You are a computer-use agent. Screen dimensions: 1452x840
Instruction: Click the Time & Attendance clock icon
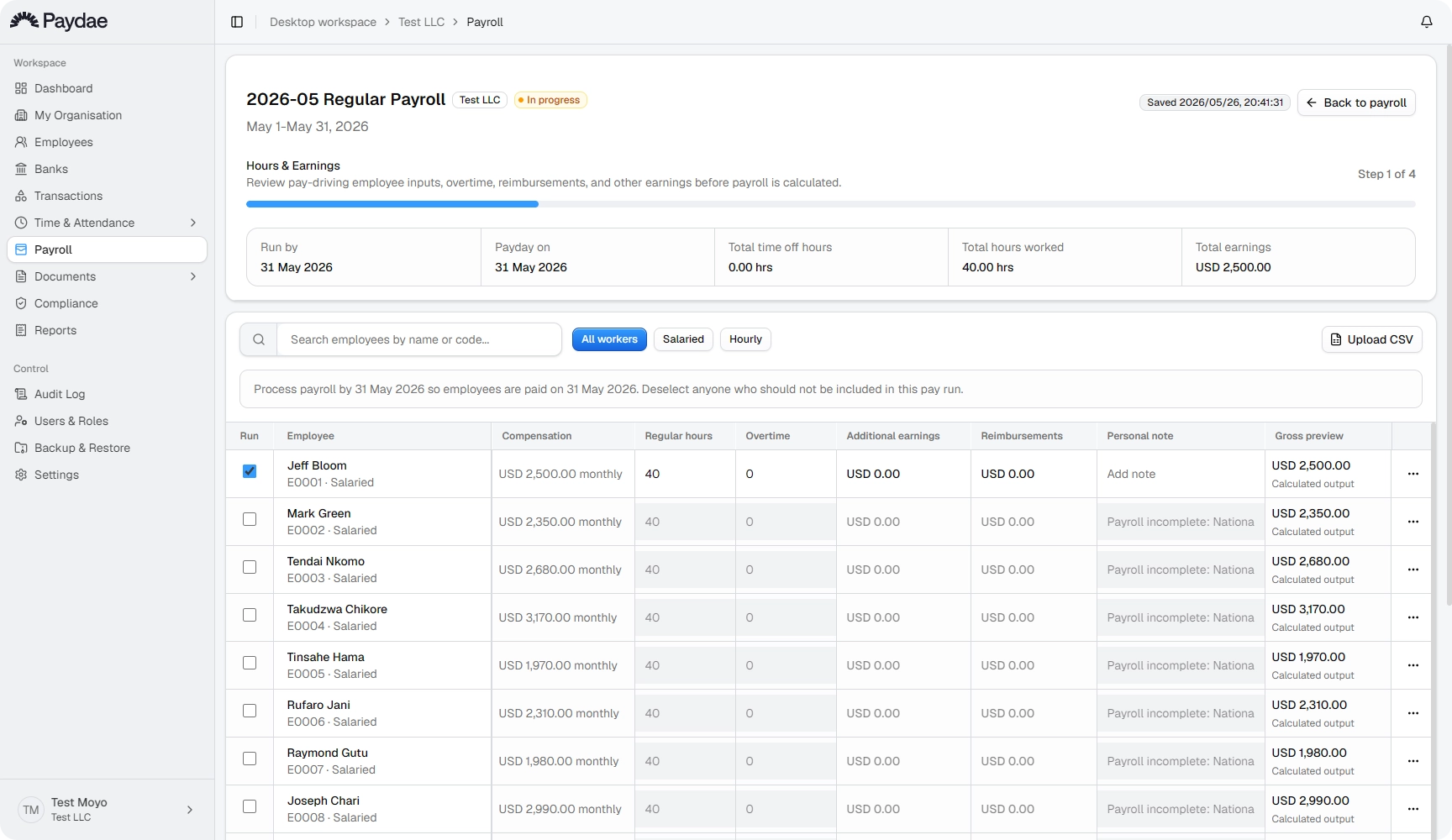[x=21, y=223]
